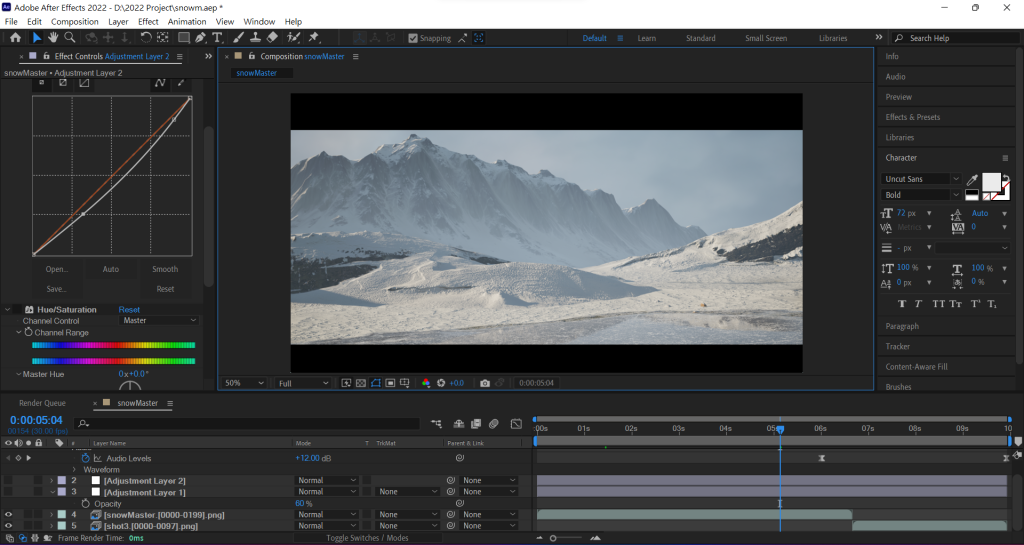The width and height of the screenshot is (1024, 545).
Task: Pick the Pen tool
Action: pos(200,38)
